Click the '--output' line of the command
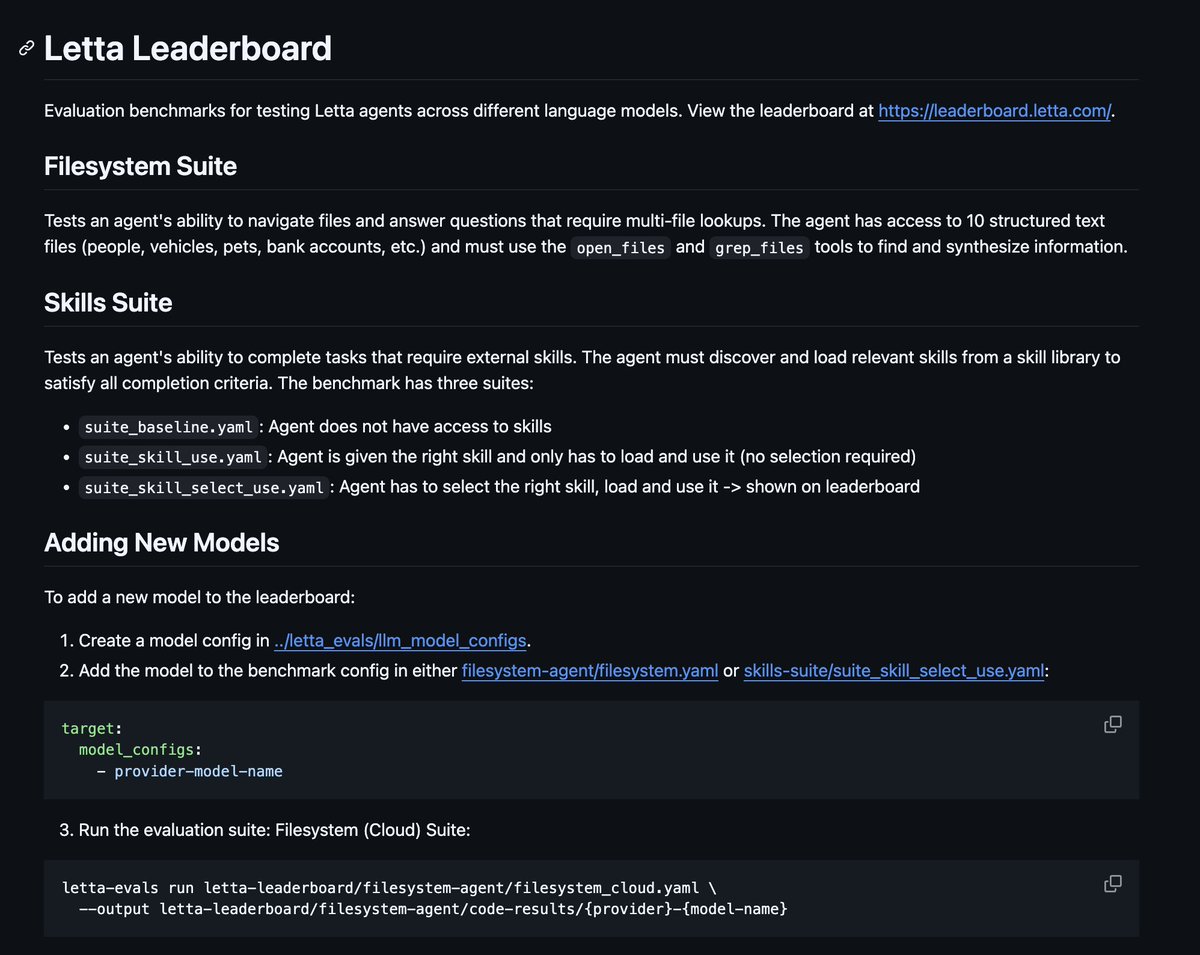The image size is (1200, 955). click(433, 910)
